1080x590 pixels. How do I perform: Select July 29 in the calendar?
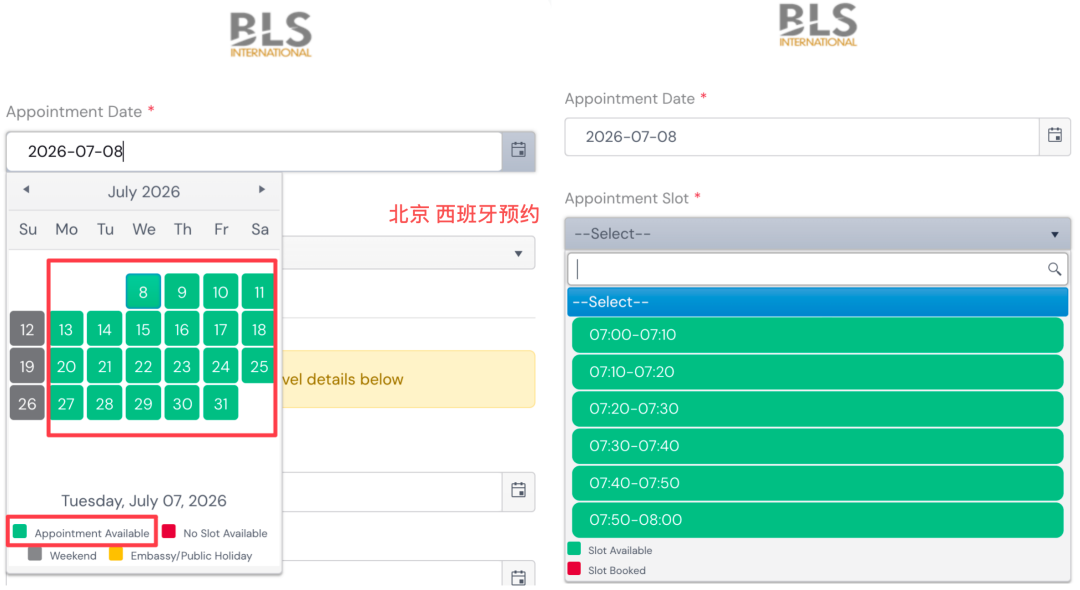pyautogui.click(x=143, y=403)
